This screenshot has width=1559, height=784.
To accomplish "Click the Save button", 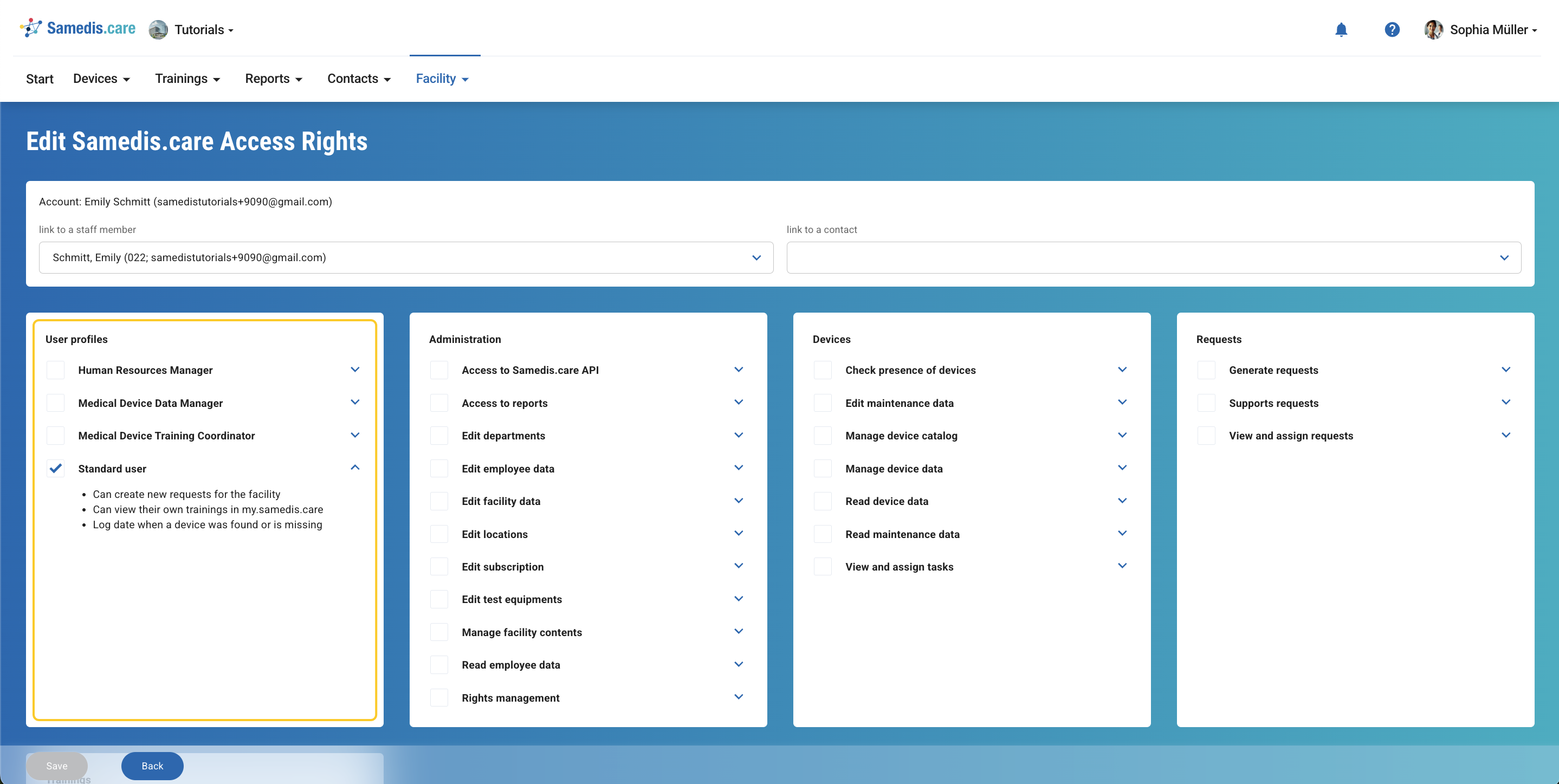I will coord(57,766).
